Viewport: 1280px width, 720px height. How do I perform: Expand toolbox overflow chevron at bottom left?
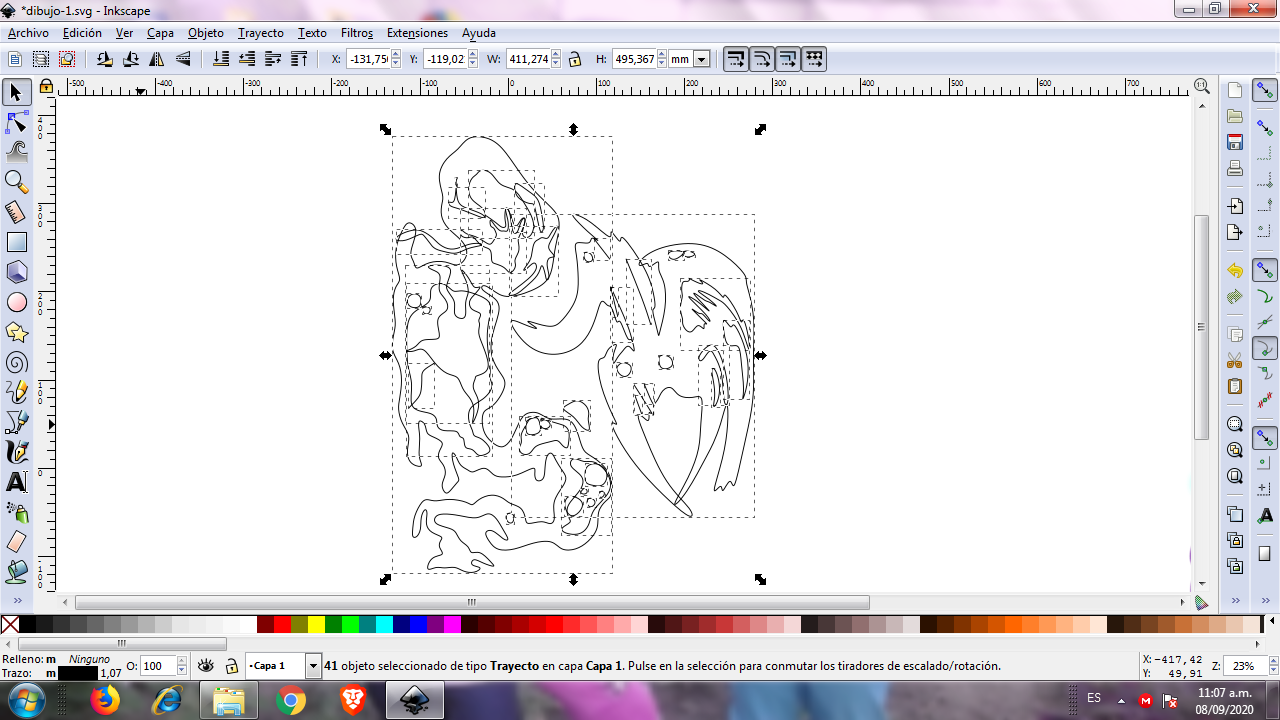[16, 601]
